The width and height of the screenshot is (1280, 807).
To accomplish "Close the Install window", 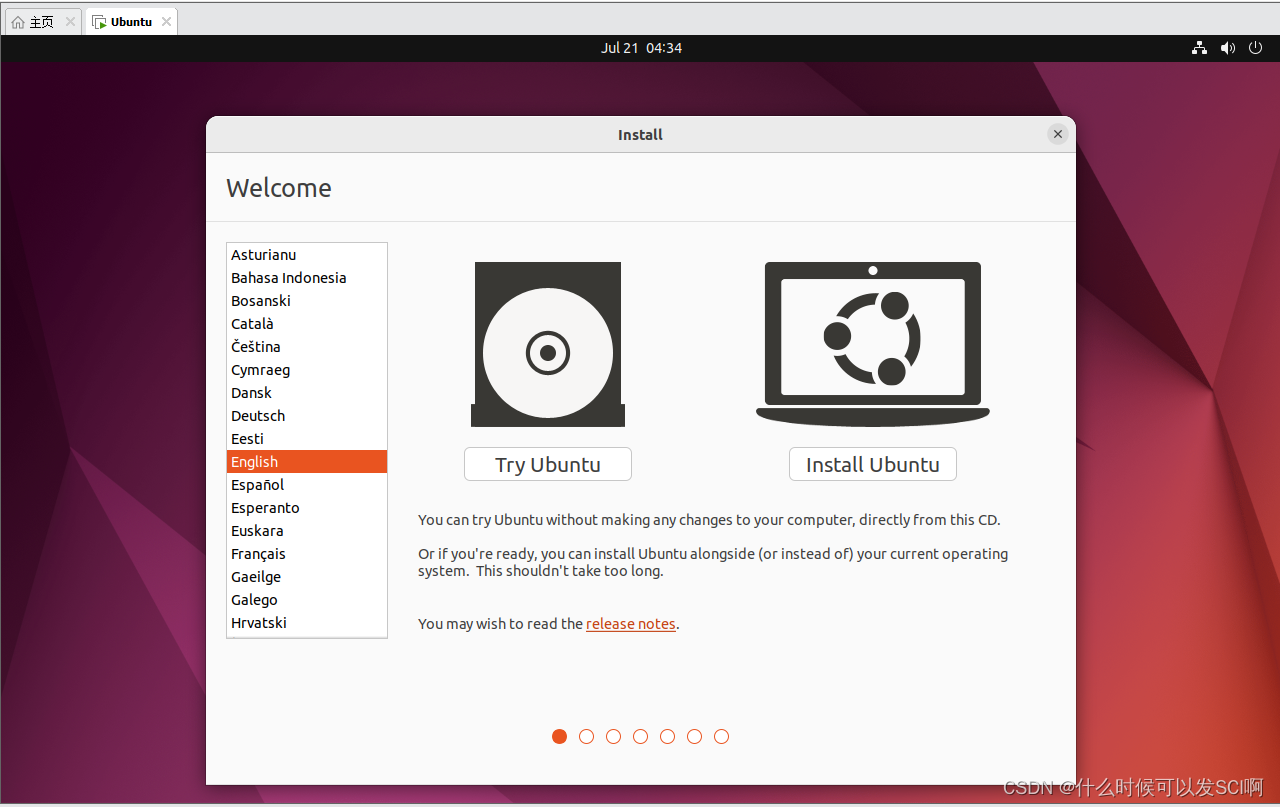I will [1058, 134].
